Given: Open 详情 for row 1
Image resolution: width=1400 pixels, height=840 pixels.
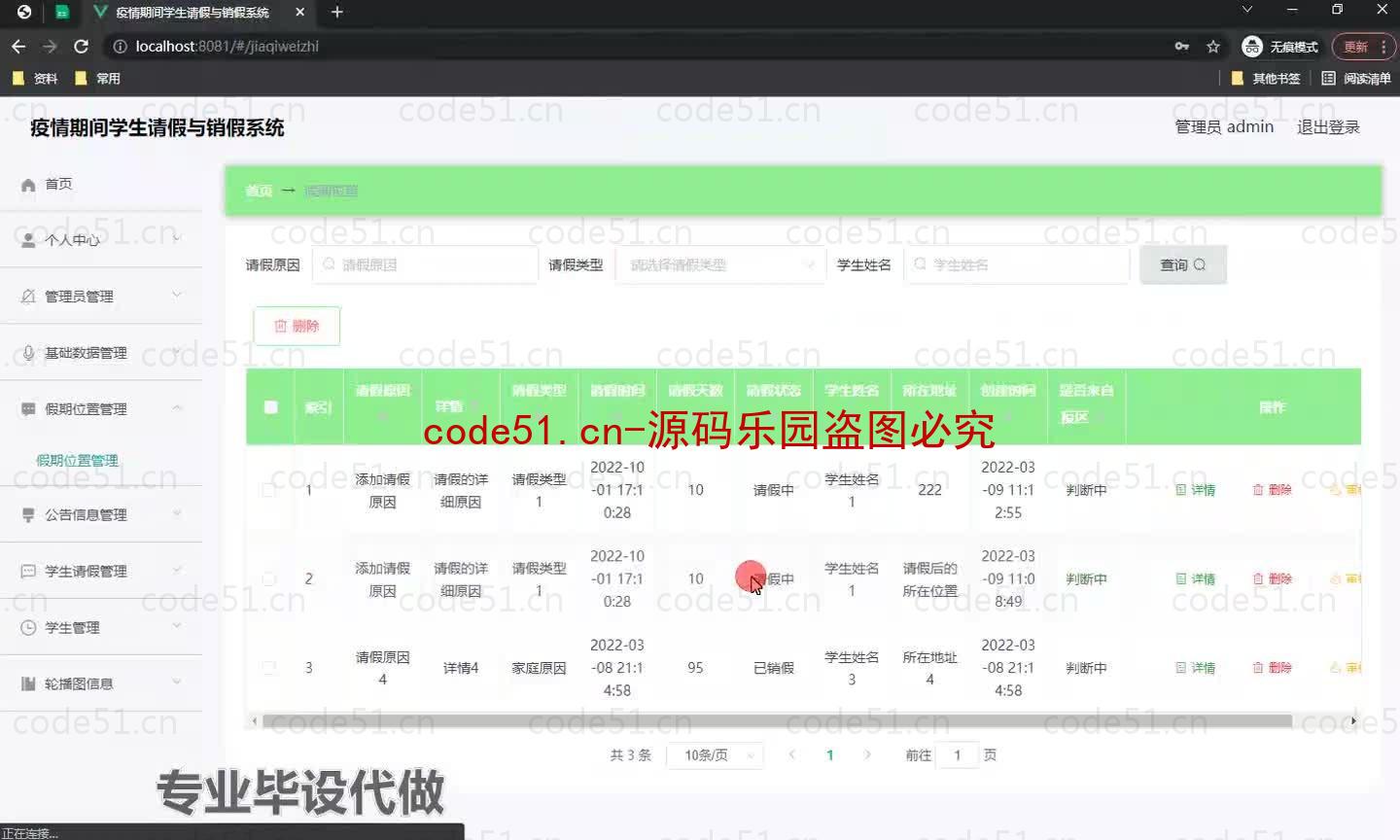Looking at the screenshot, I should coord(1196,490).
